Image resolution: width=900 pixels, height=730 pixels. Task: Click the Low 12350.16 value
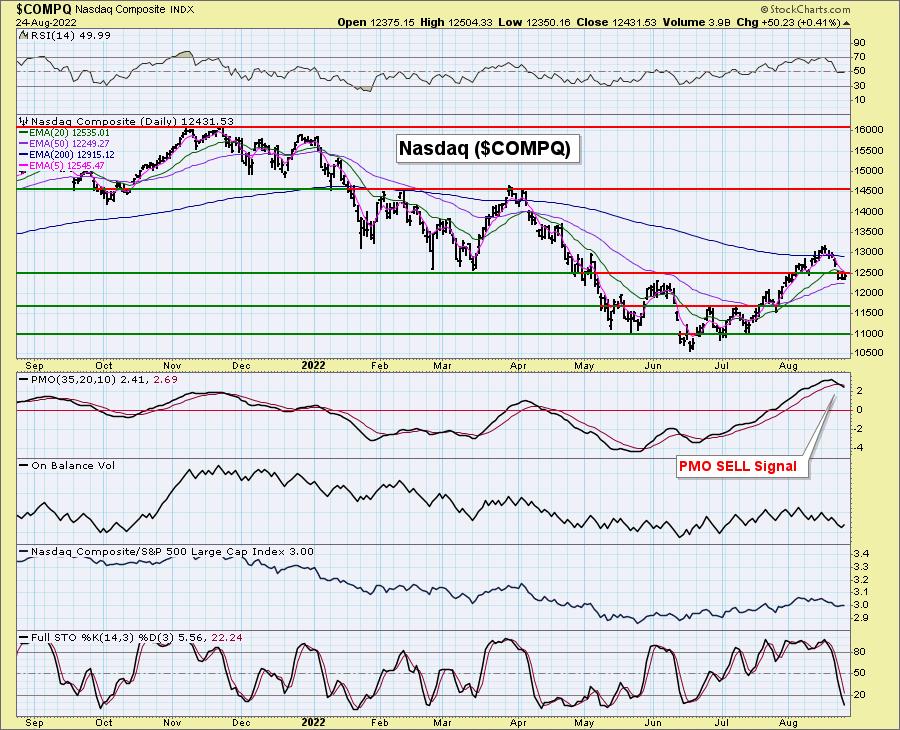(x=534, y=22)
